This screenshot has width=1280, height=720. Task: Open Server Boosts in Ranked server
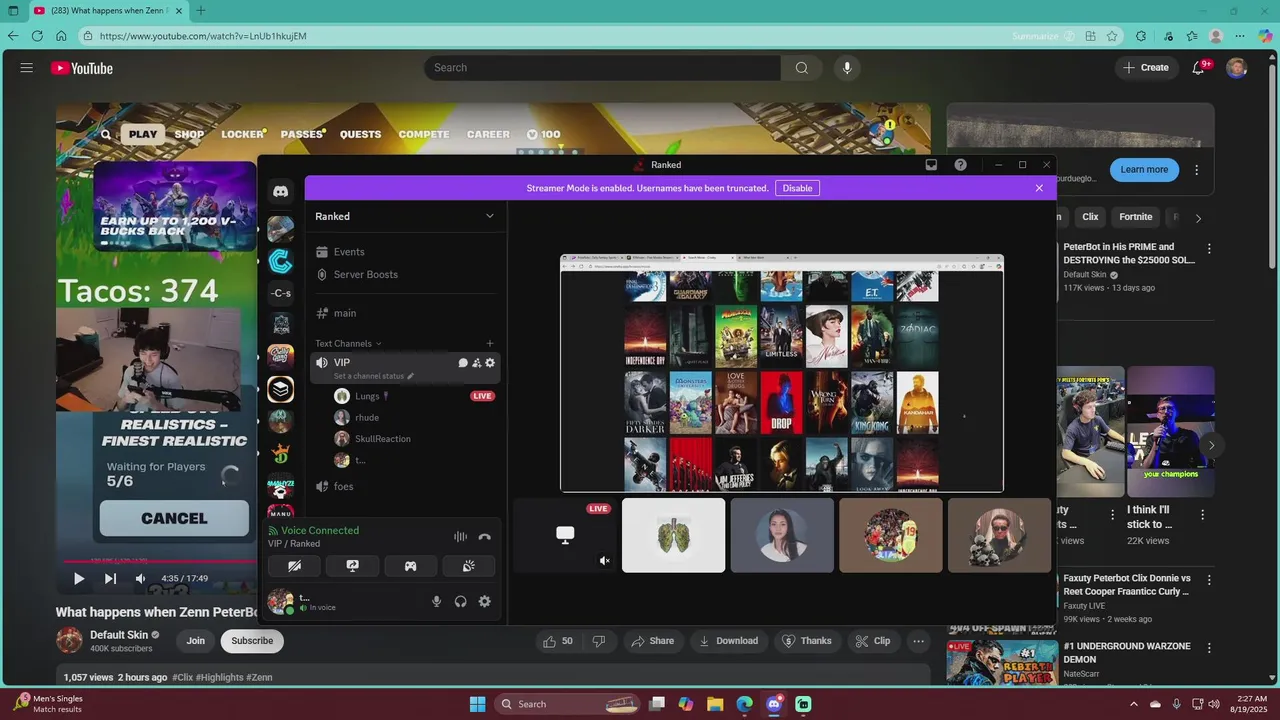405,274
